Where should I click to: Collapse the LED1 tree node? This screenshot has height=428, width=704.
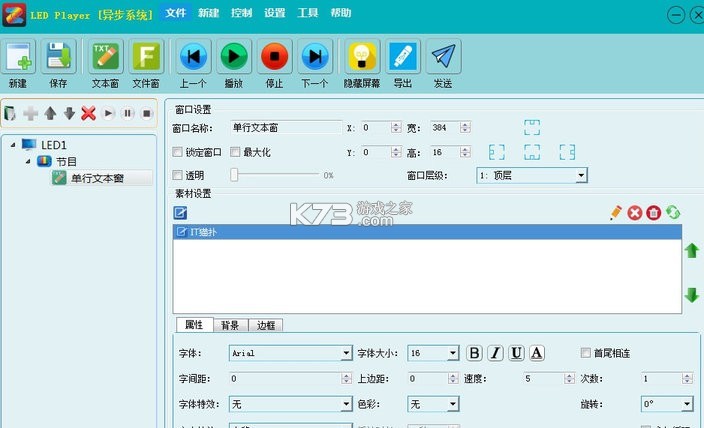[x=13, y=145]
